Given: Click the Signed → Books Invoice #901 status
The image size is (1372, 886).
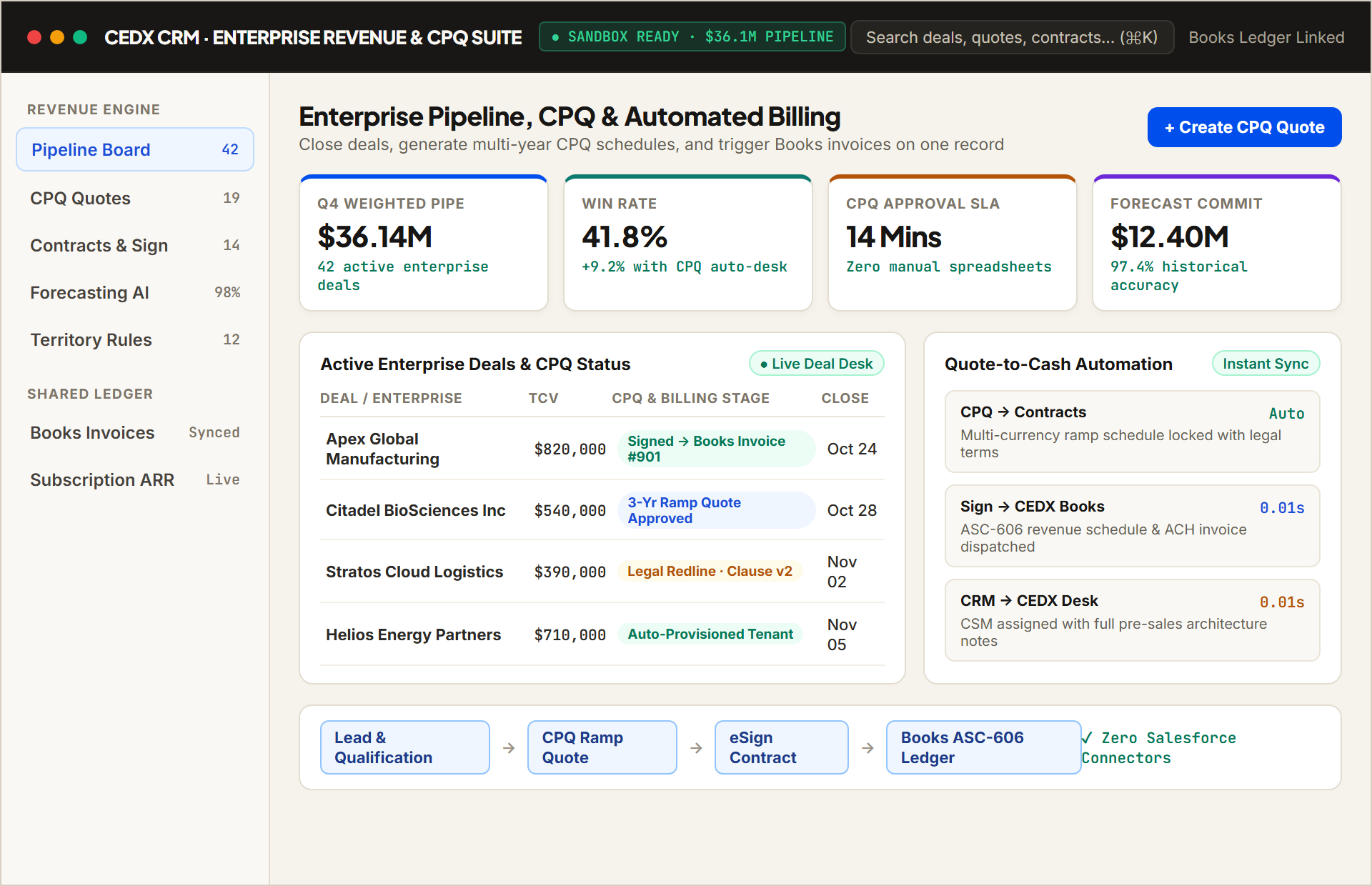Looking at the screenshot, I should (x=715, y=449).
